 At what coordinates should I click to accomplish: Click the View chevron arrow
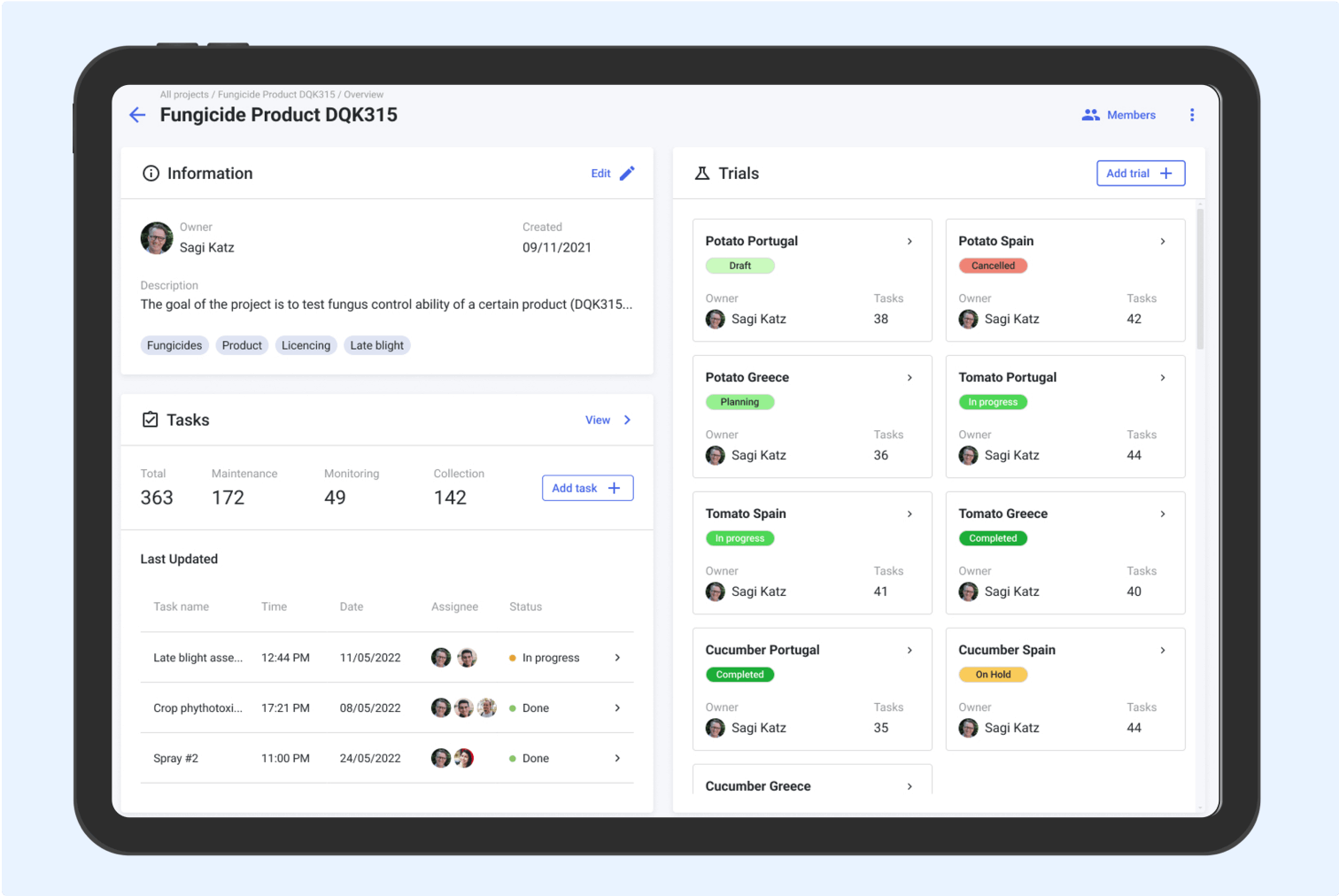pos(627,421)
